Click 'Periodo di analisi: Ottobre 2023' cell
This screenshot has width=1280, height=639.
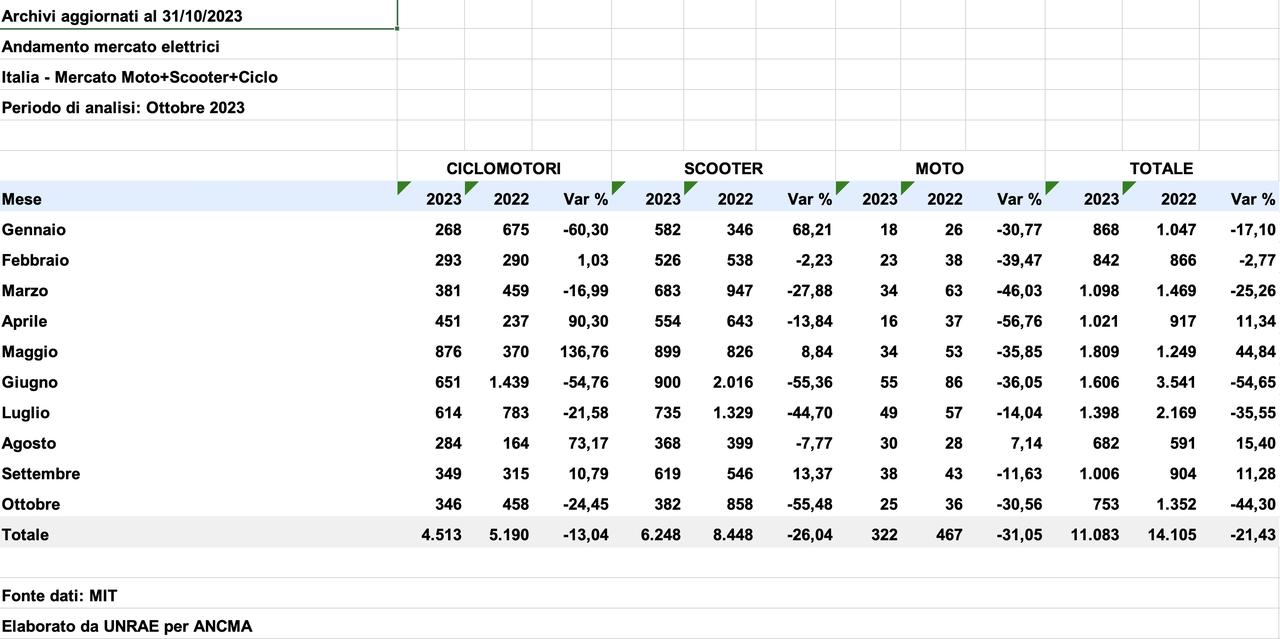[x=199, y=107]
